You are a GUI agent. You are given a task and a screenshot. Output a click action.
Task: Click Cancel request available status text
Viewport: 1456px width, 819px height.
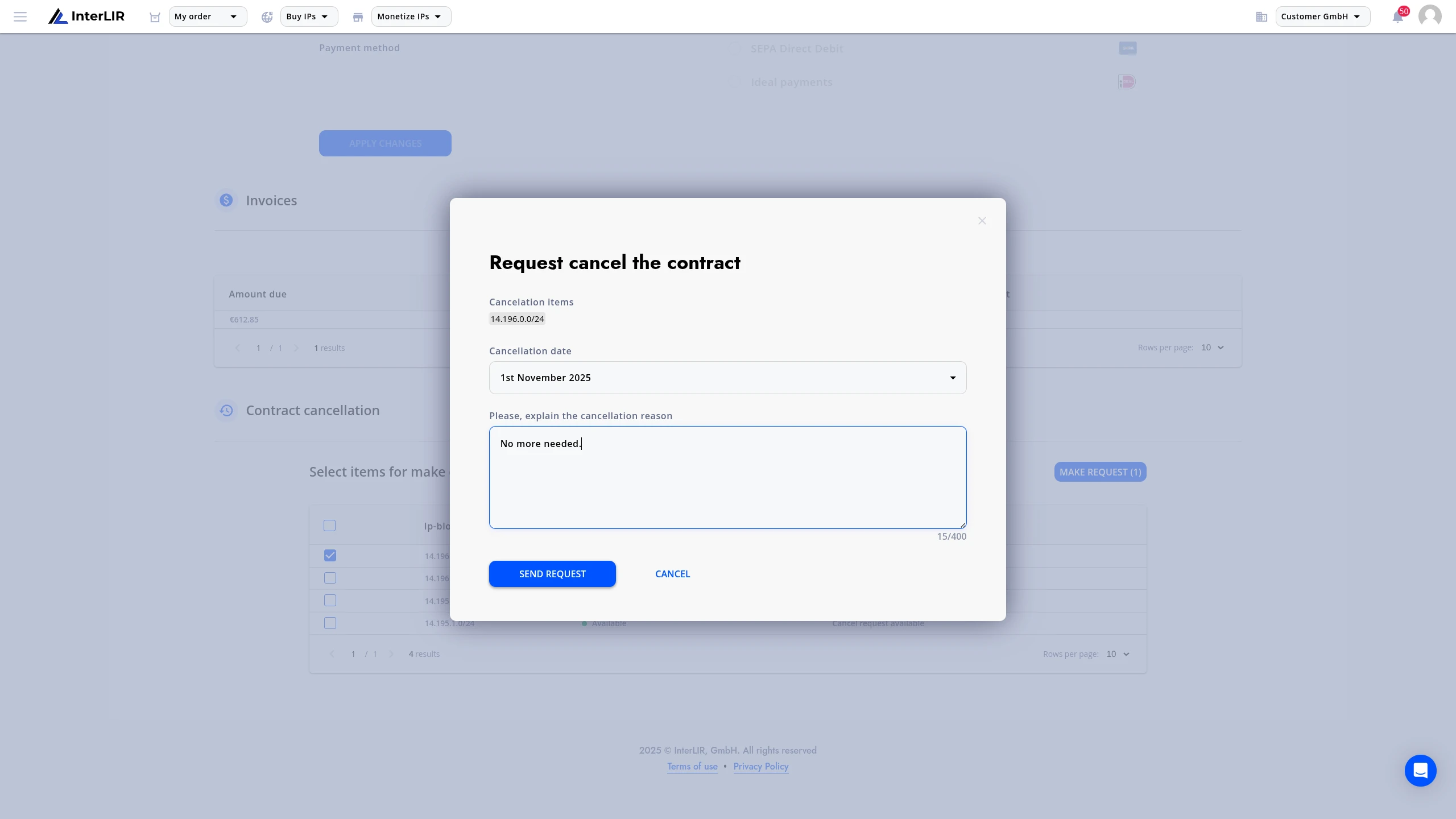click(878, 623)
